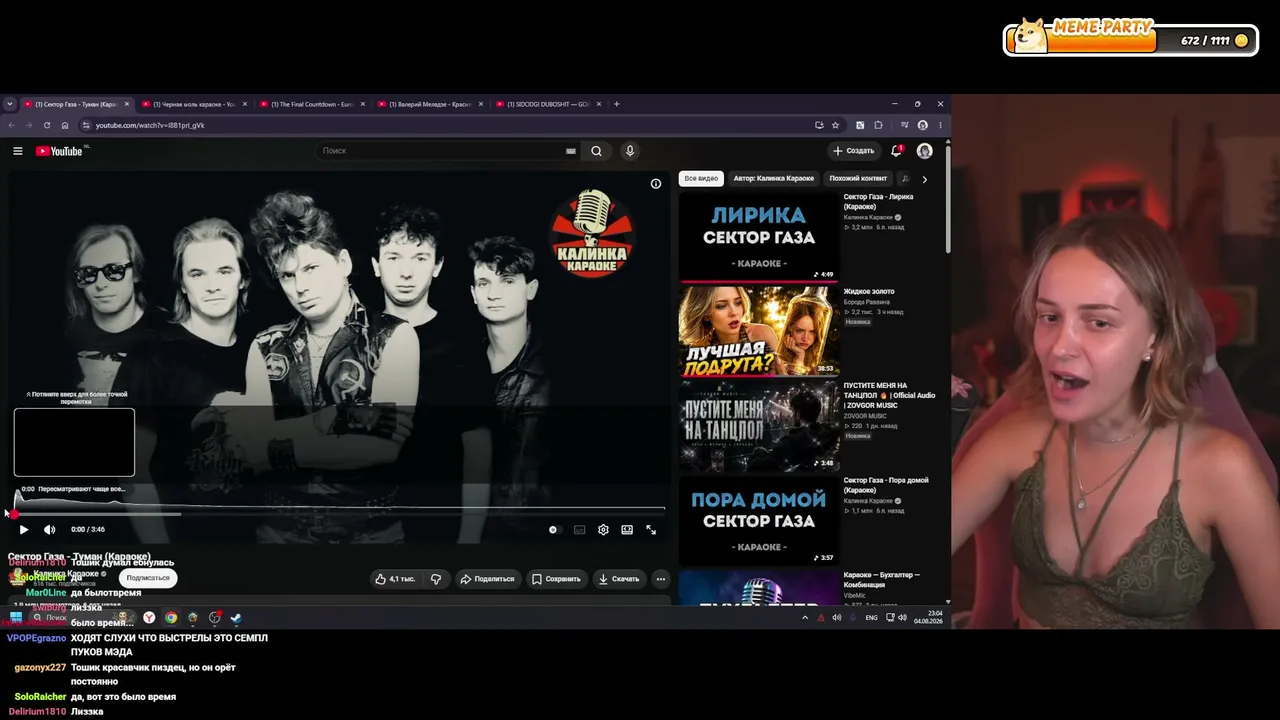
Task: Click the browser address bar URL
Action: (150, 125)
